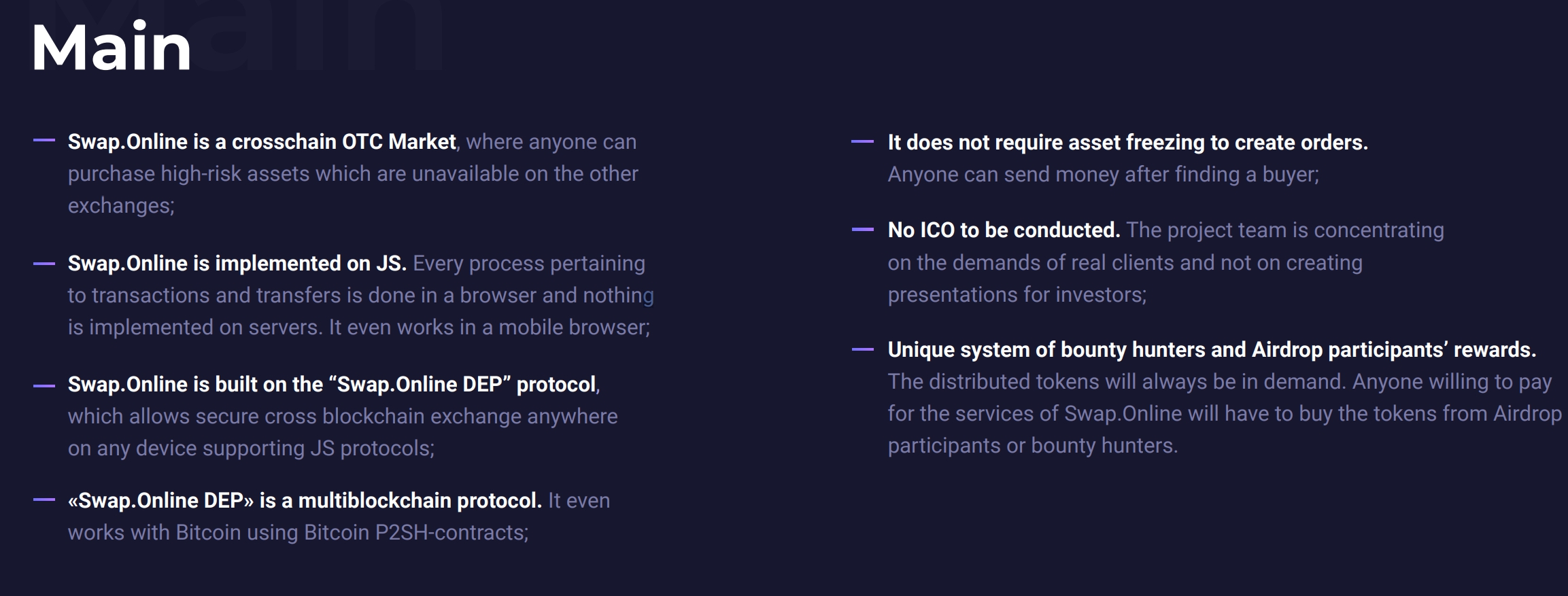Click 'No ICO to be conducted.' bold text
This screenshot has width=1568, height=596.
coord(1004,230)
